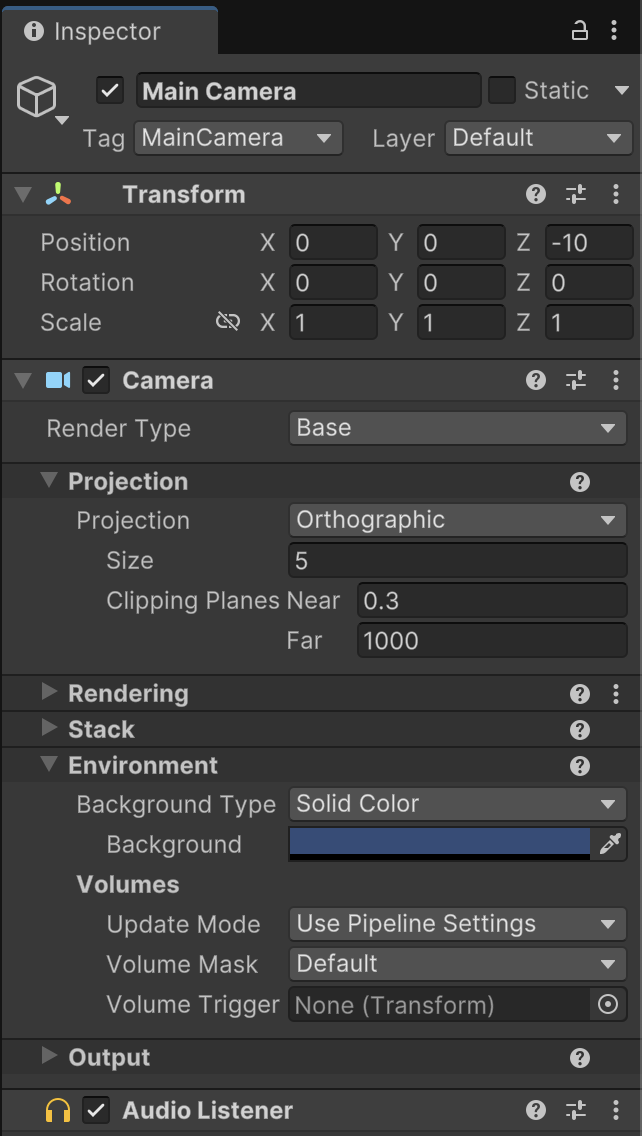Open the Background Type Solid Color dropdown
The height and width of the screenshot is (1136, 642).
pos(458,804)
